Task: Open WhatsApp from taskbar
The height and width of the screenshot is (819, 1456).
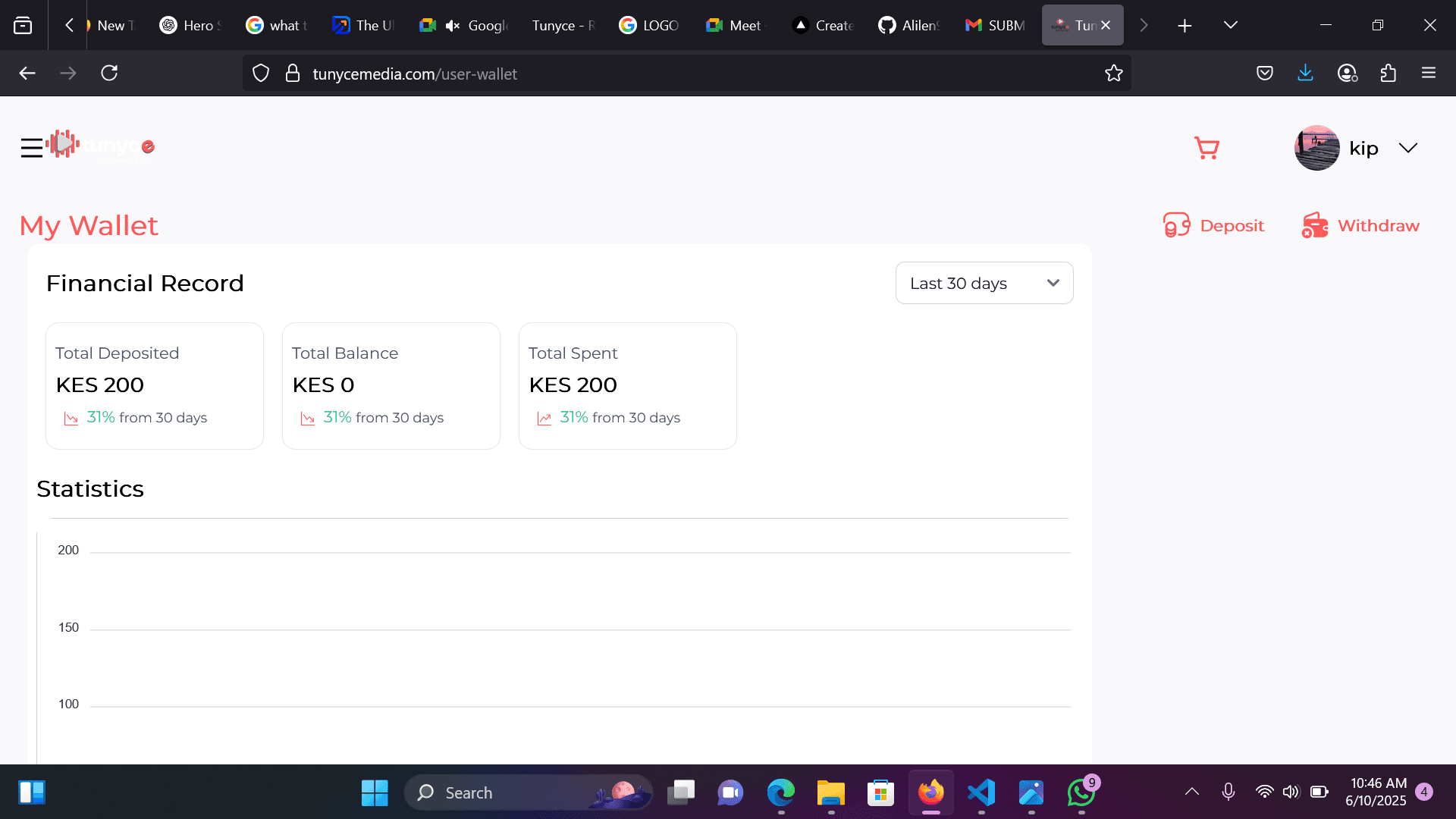Action: (x=1081, y=792)
